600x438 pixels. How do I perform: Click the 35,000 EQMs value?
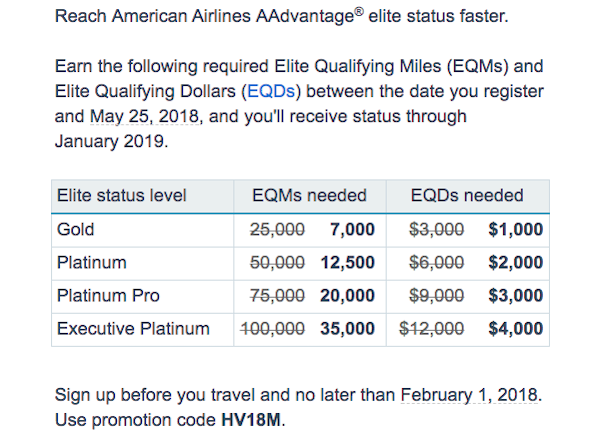point(347,329)
